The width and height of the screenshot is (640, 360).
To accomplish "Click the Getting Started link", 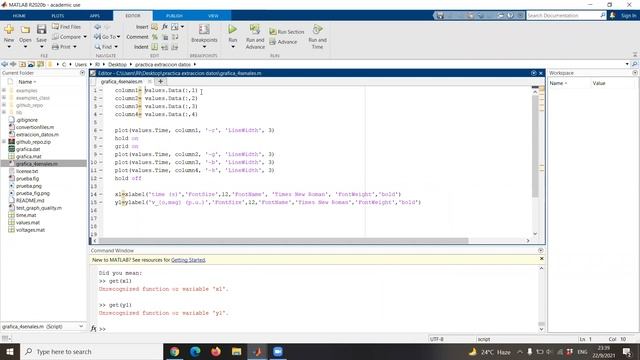I will pyautogui.click(x=188, y=260).
